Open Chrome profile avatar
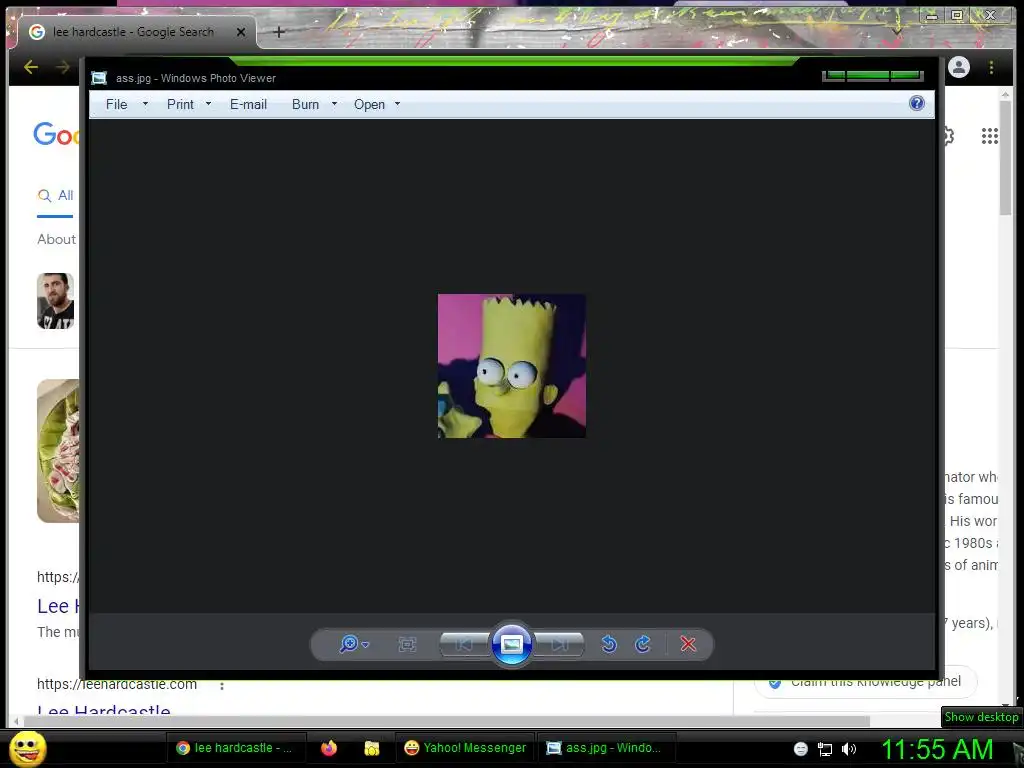The height and width of the screenshot is (768, 1024). pos(959,67)
